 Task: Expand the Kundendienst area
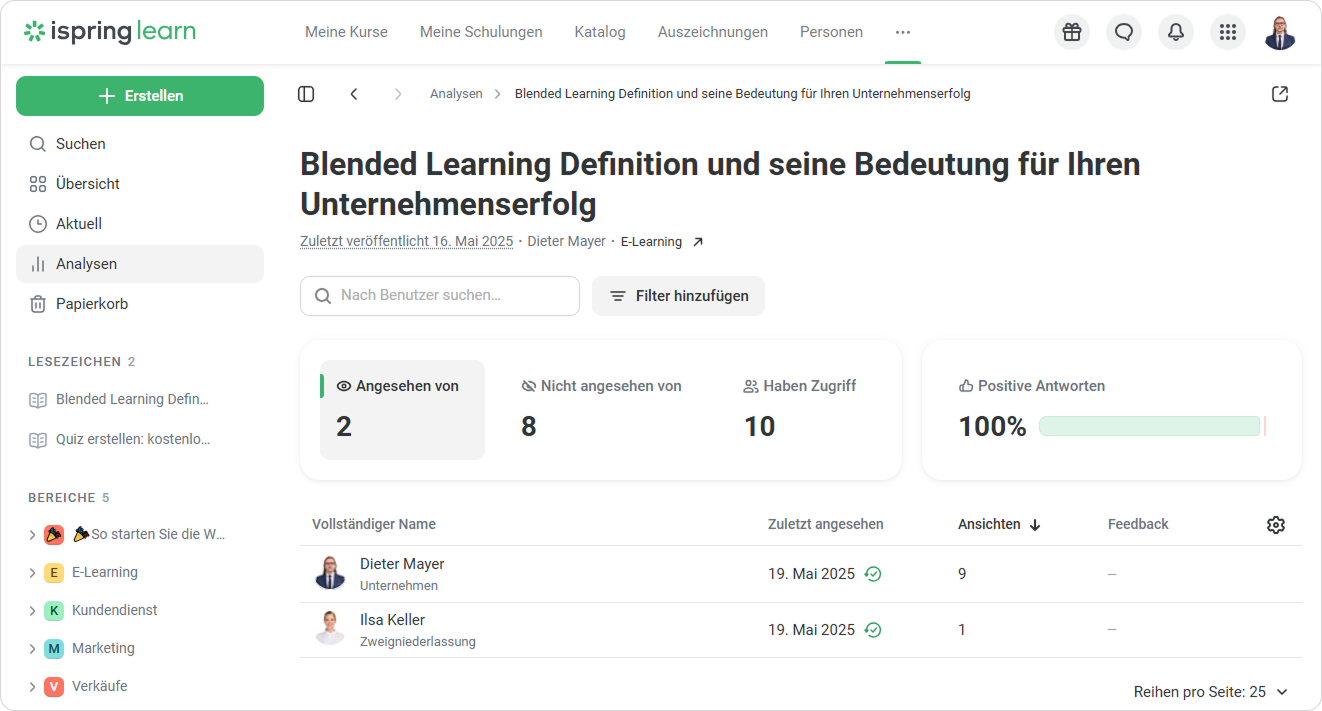[32, 611]
